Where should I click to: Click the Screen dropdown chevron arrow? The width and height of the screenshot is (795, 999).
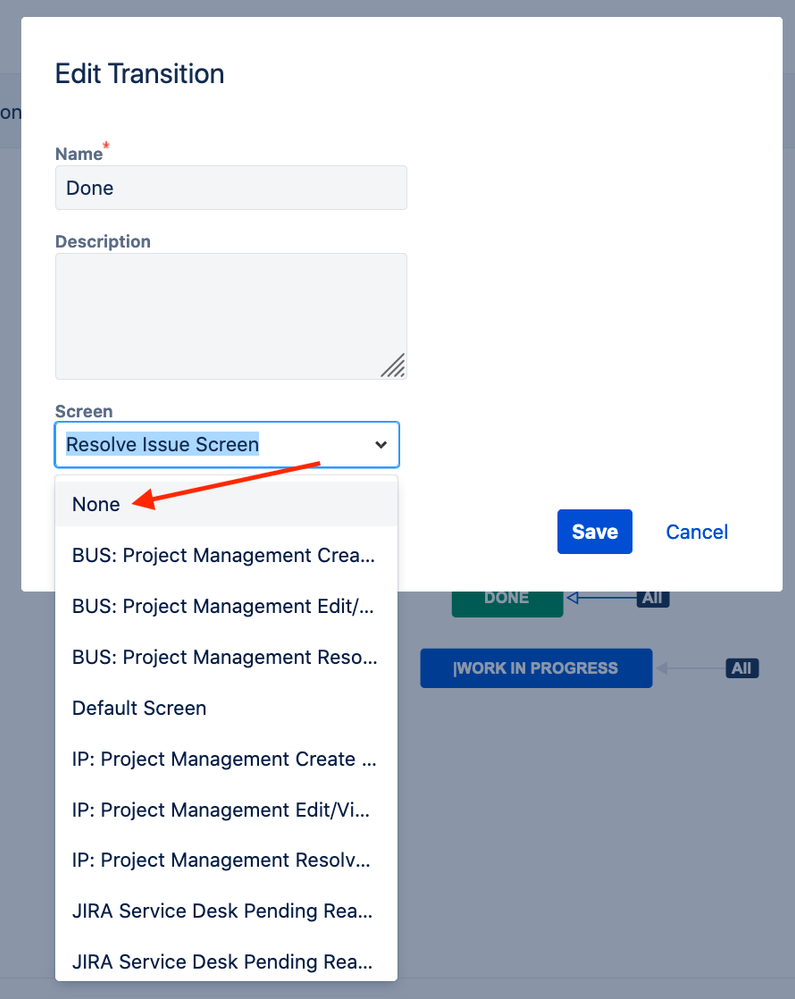[381, 445]
